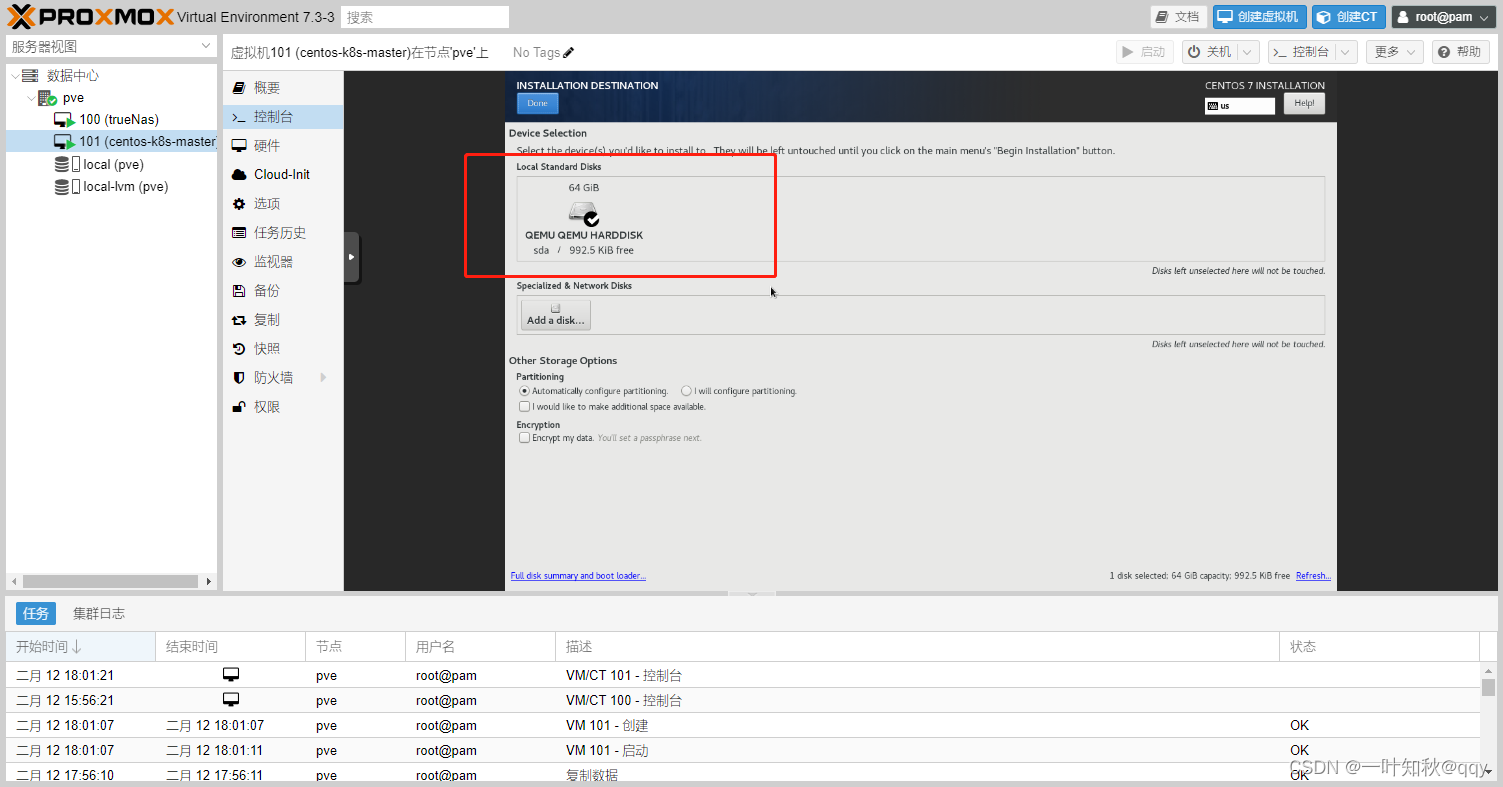Open the 文档 documentation button

(1178, 17)
